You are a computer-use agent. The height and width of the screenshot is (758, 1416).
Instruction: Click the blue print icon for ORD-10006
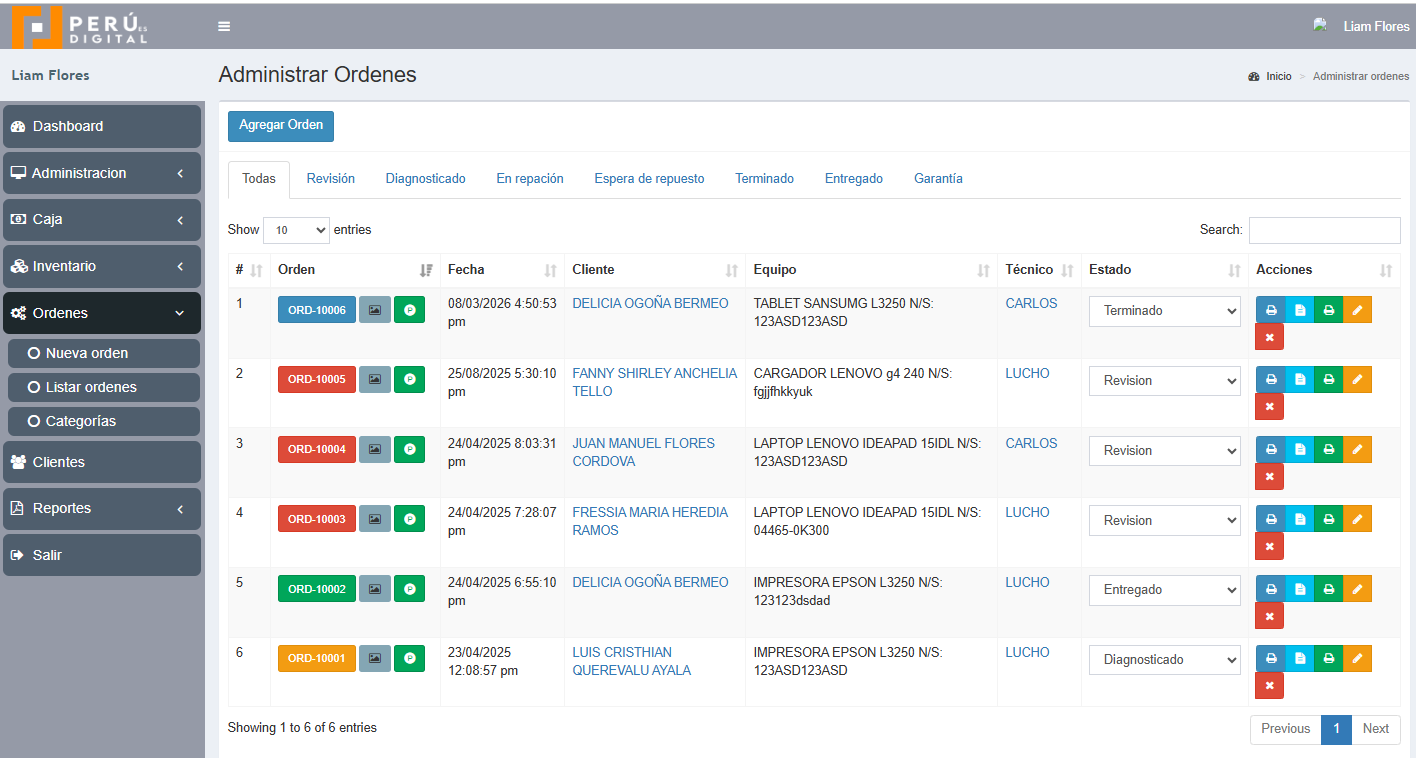click(1270, 310)
